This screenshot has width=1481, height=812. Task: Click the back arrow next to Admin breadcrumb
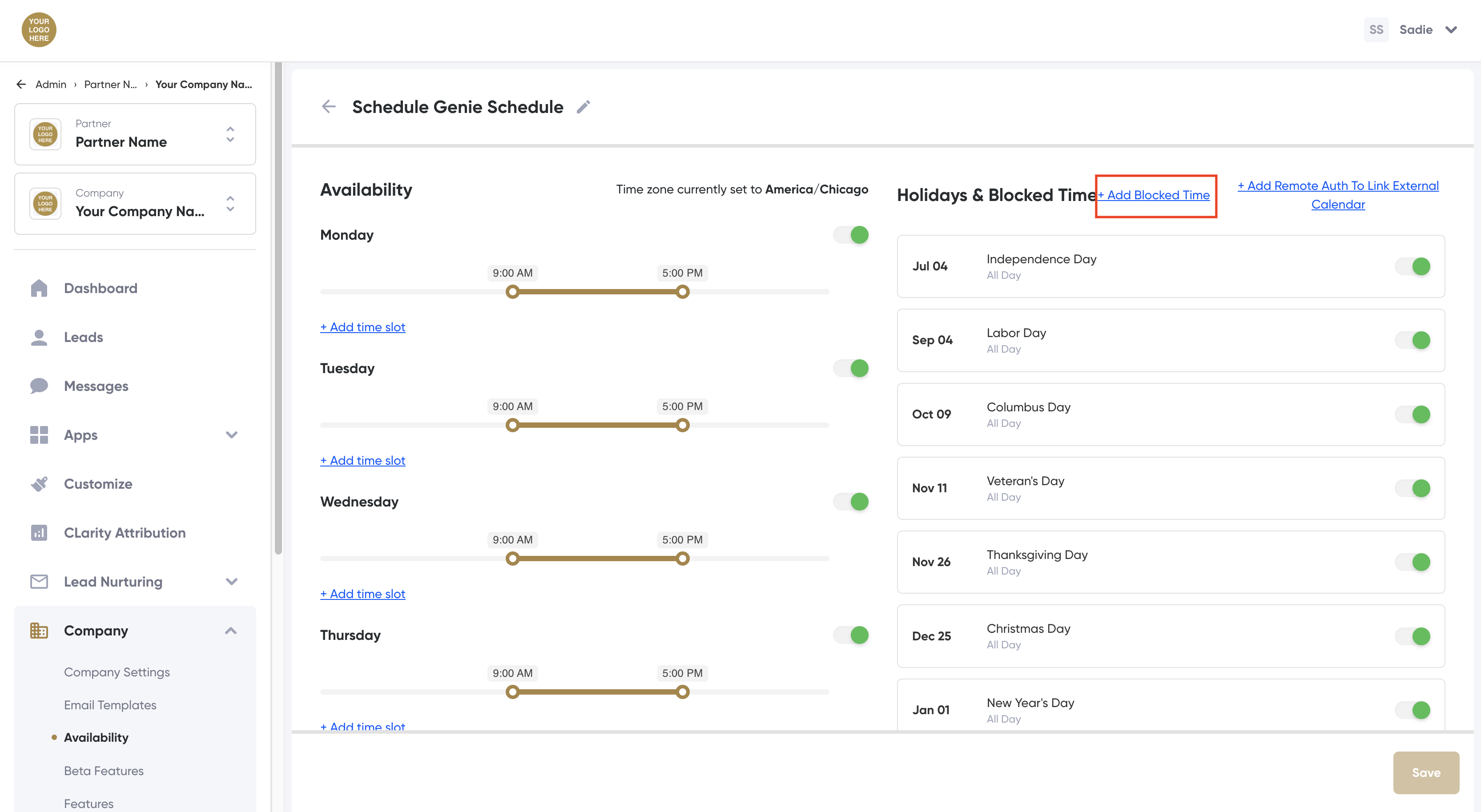click(21, 84)
